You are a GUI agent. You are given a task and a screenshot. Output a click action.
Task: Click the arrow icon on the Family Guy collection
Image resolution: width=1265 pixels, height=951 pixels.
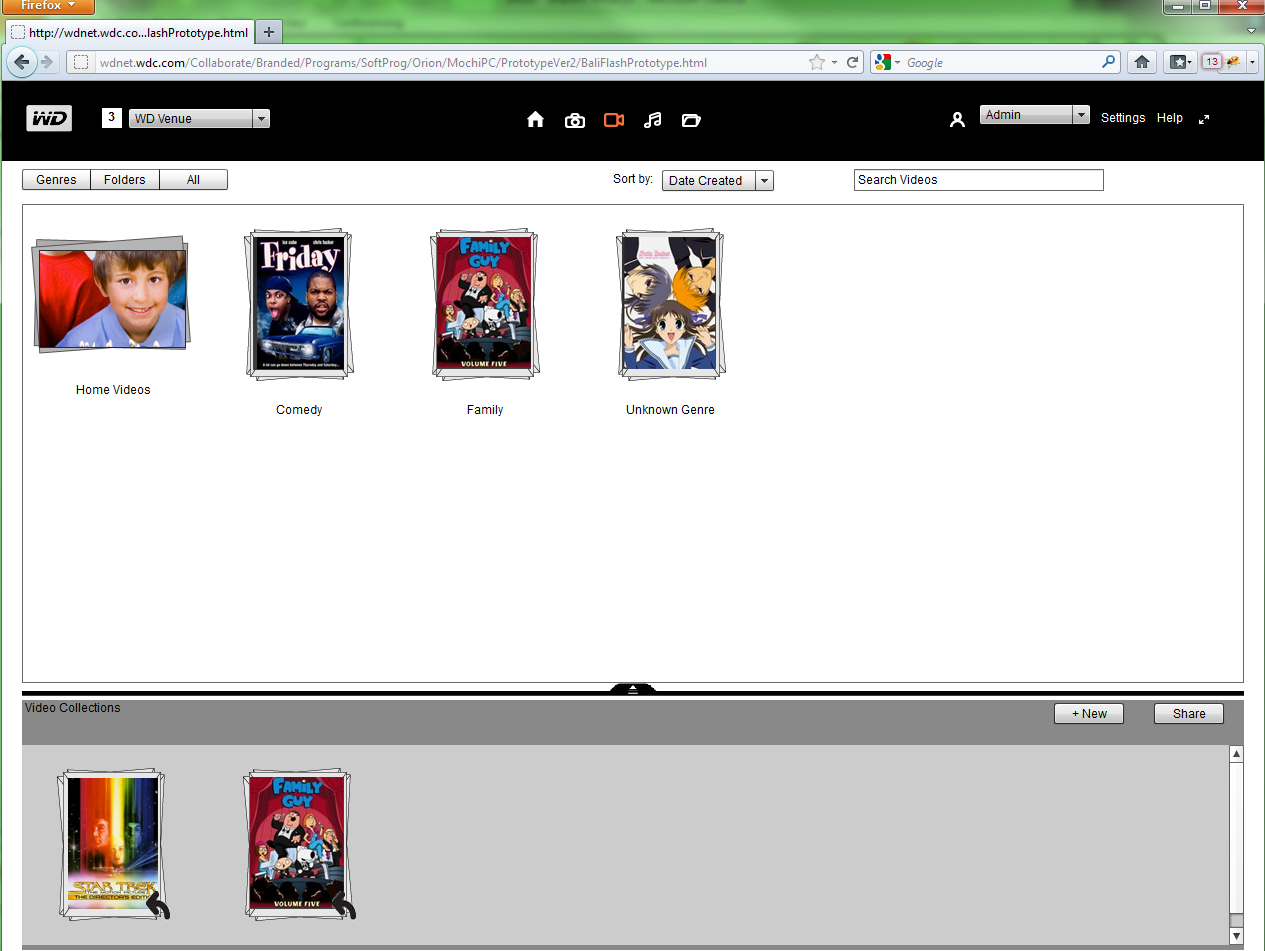[x=344, y=907]
